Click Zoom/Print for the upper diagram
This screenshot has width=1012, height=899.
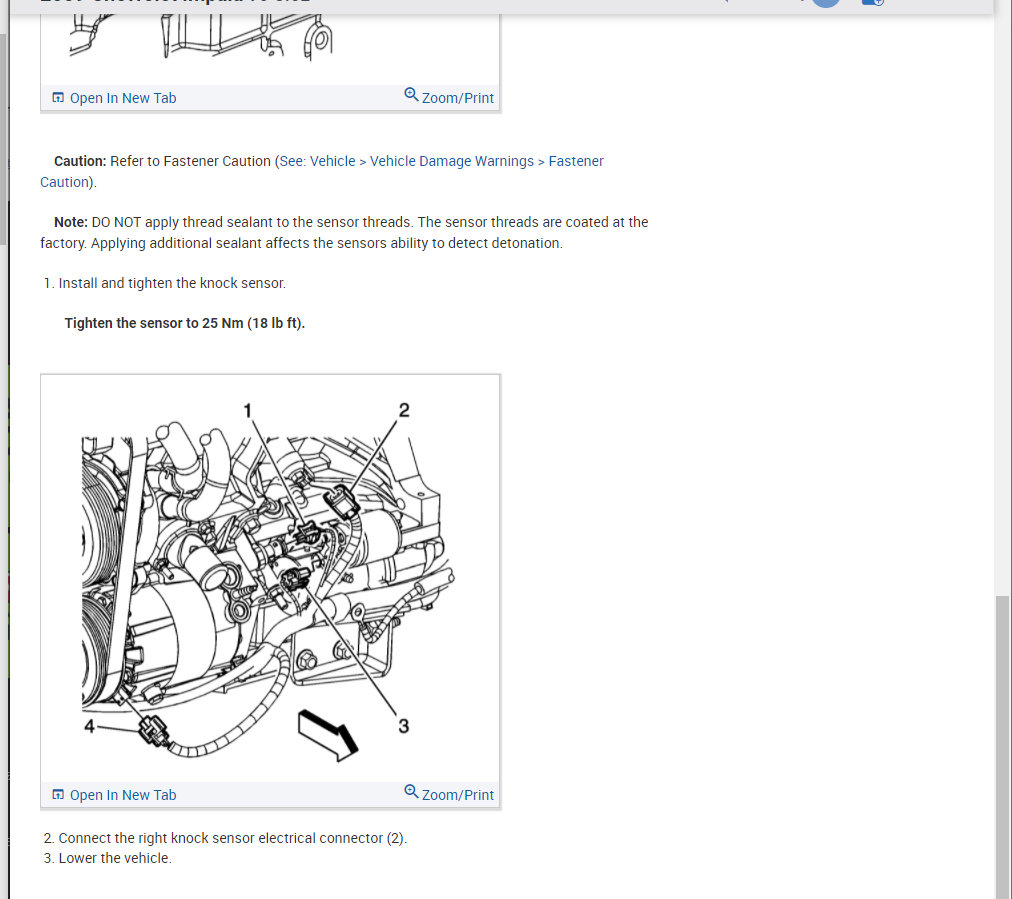point(449,97)
